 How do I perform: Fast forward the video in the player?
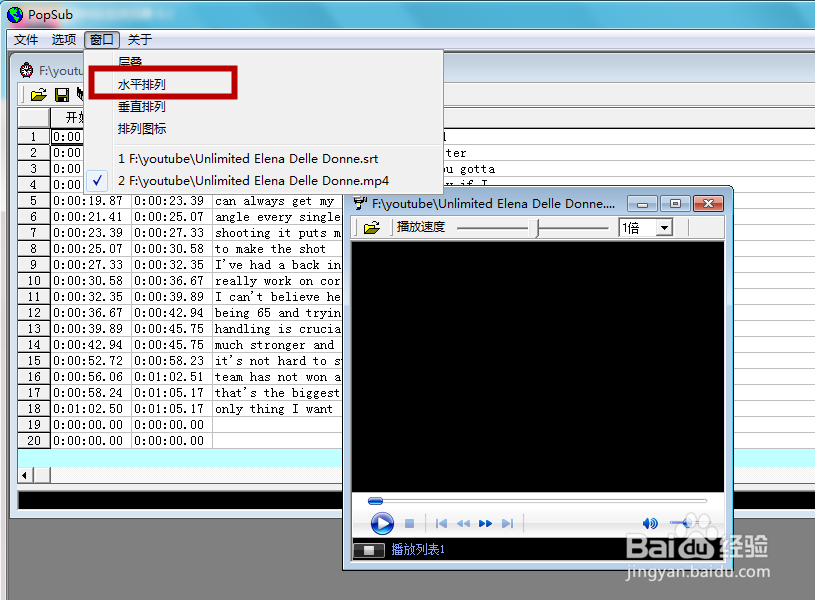pyautogui.click(x=485, y=523)
